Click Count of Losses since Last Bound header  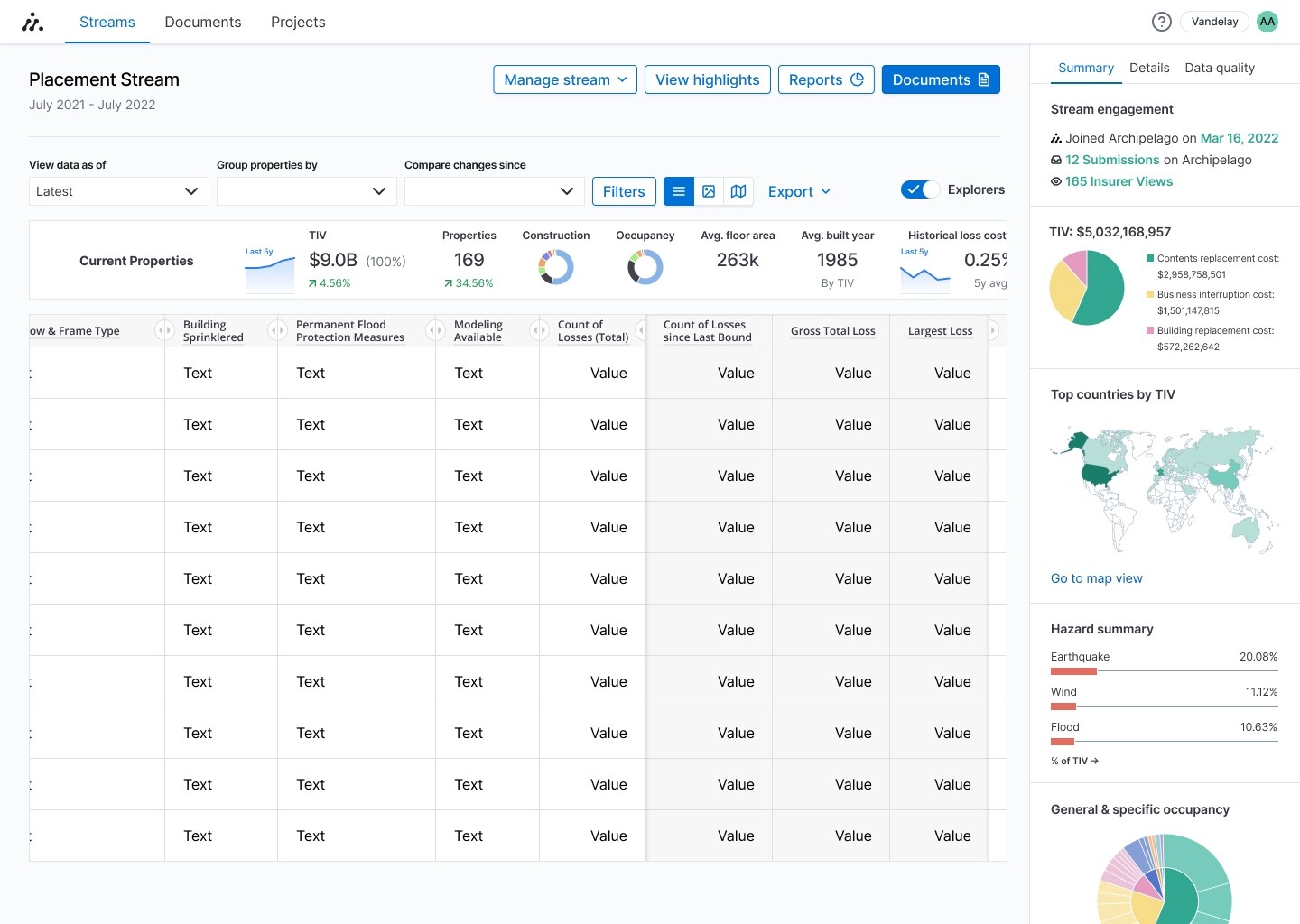[x=708, y=331]
